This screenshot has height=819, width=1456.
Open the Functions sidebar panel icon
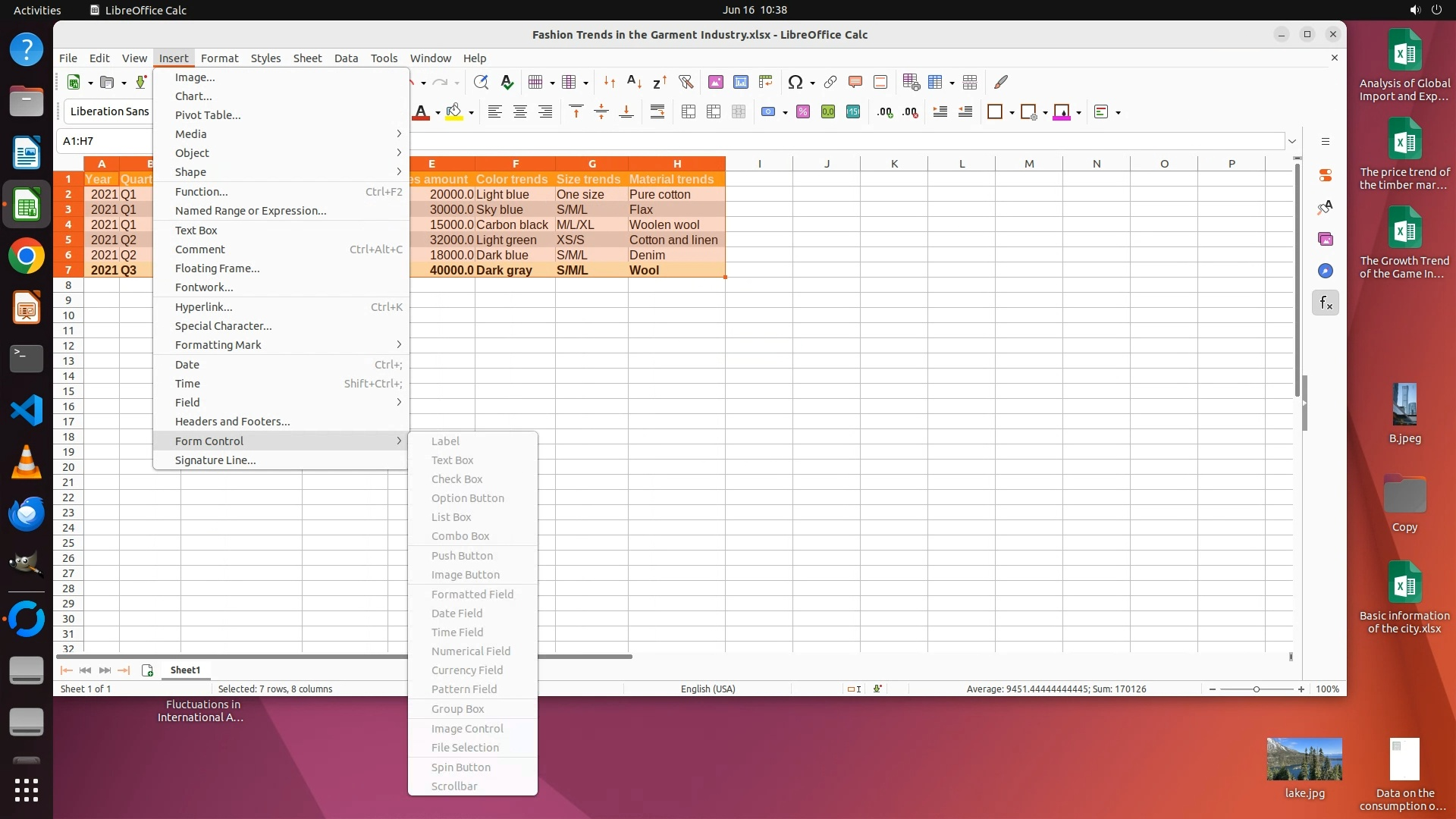click(1326, 303)
